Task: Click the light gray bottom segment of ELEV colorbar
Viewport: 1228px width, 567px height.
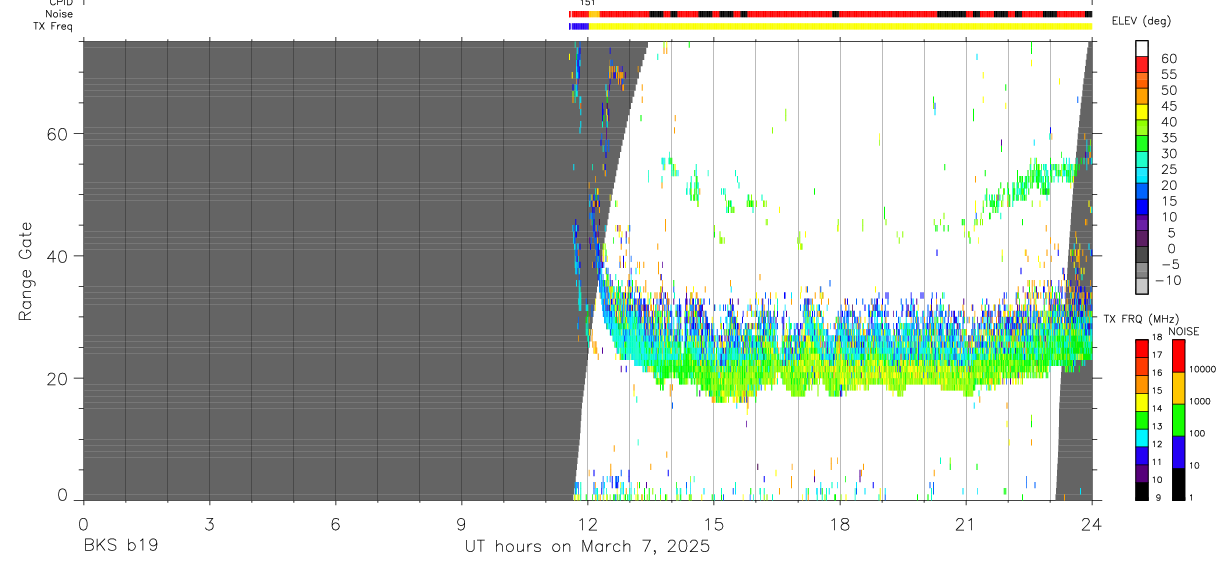Action: point(1142,287)
